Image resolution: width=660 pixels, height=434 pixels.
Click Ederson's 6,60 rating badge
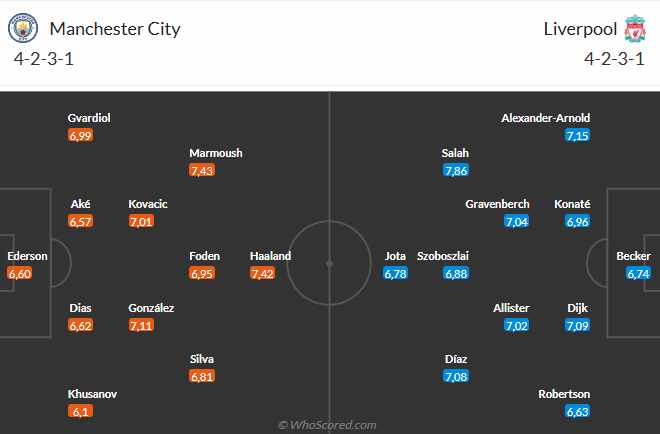click(19, 274)
